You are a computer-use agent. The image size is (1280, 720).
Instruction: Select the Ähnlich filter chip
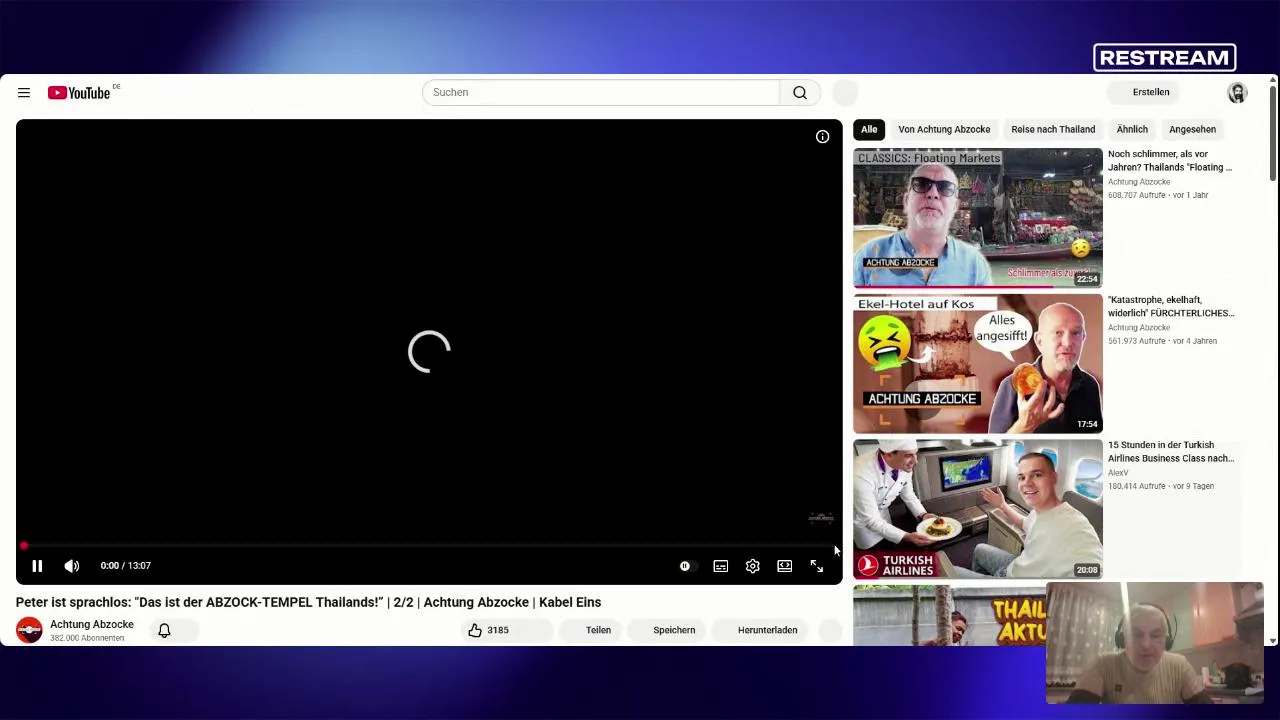click(x=1132, y=129)
